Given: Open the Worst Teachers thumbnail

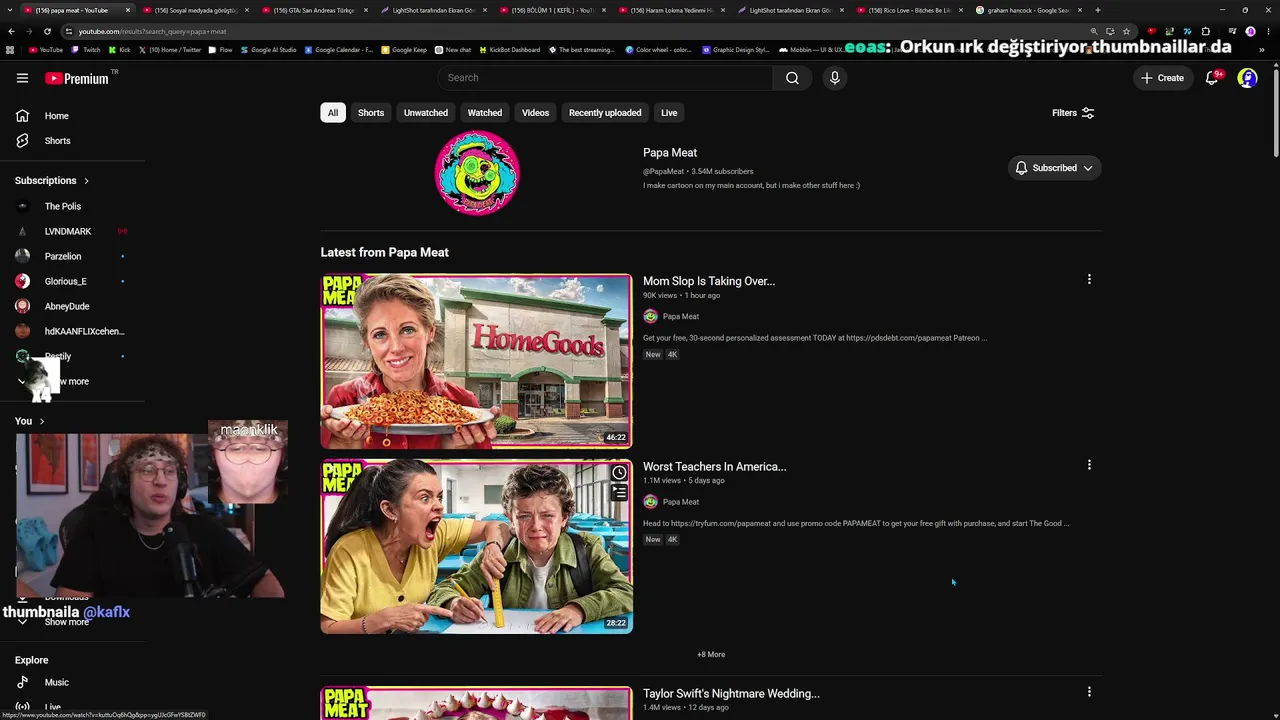Looking at the screenshot, I should pos(476,546).
